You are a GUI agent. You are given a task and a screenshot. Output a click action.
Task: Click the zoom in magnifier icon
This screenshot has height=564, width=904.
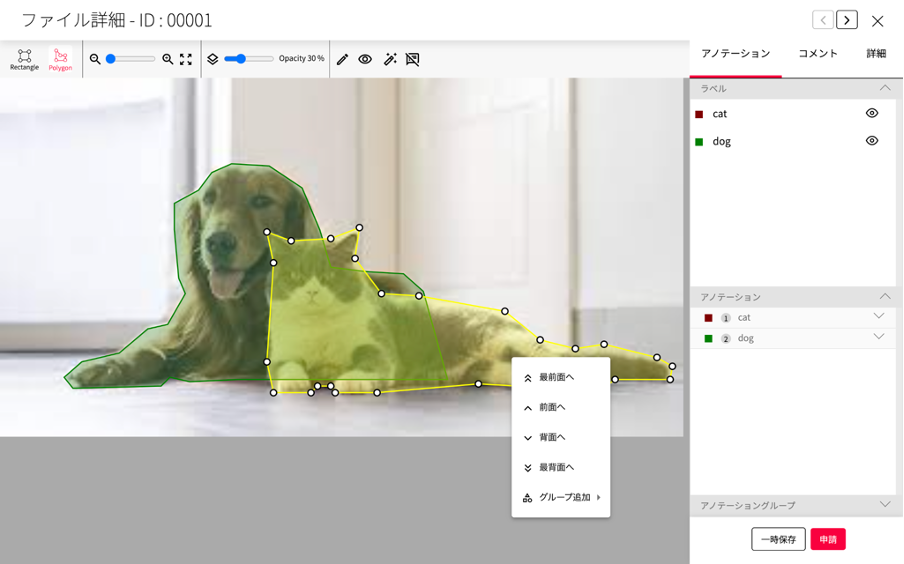(x=168, y=59)
